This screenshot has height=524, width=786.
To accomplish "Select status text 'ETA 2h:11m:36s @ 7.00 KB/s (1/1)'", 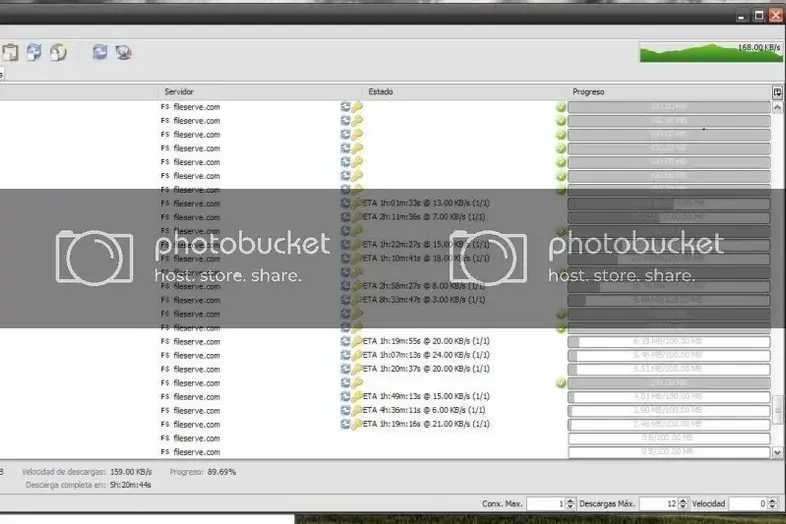I will [x=424, y=217].
